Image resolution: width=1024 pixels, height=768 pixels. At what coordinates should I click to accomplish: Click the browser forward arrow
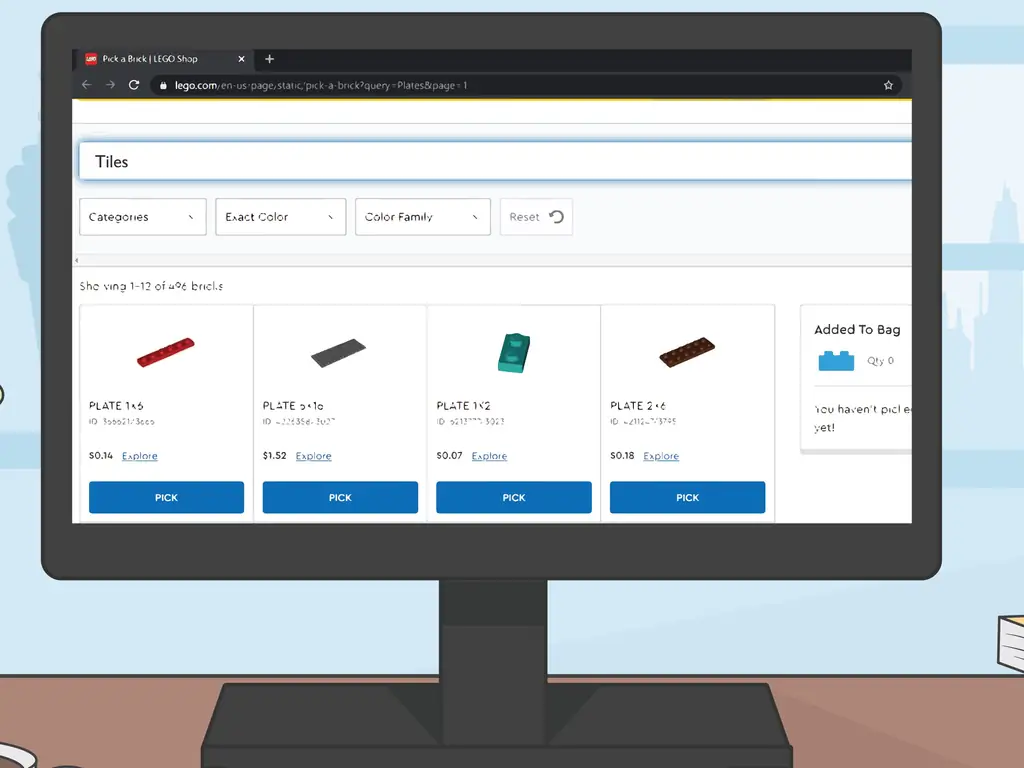pyautogui.click(x=110, y=85)
